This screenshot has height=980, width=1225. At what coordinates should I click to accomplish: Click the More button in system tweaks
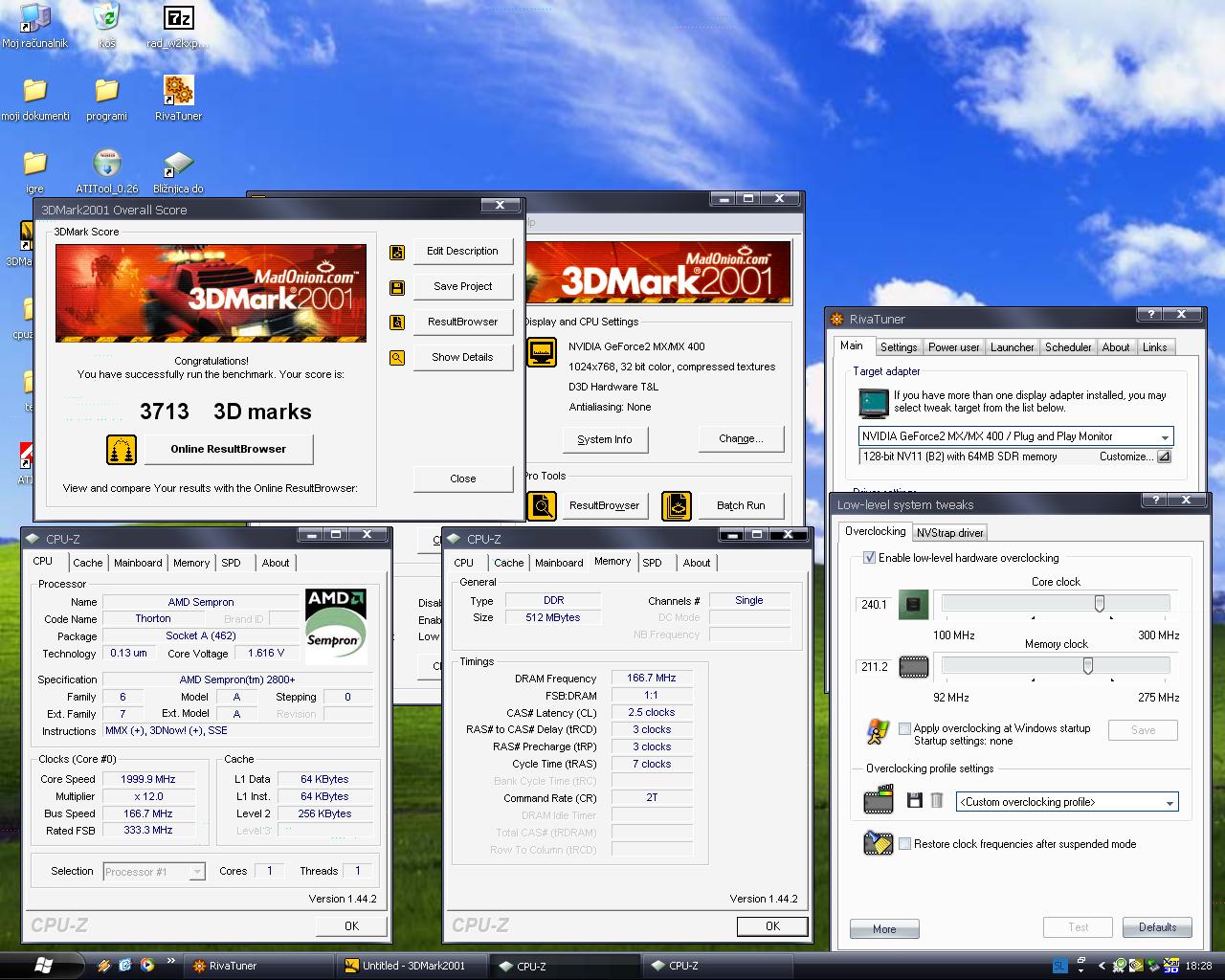coord(884,928)
